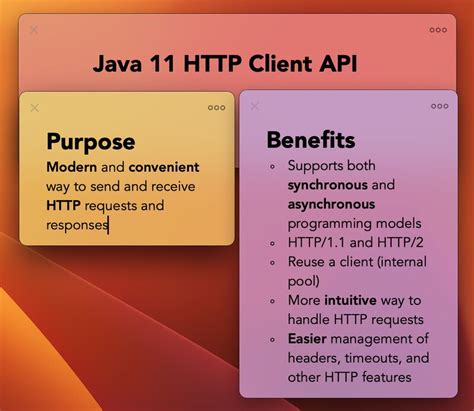This screenshot has height=411, width=474.
Task: Click the bold word 'convenient'
Action: 164,167
